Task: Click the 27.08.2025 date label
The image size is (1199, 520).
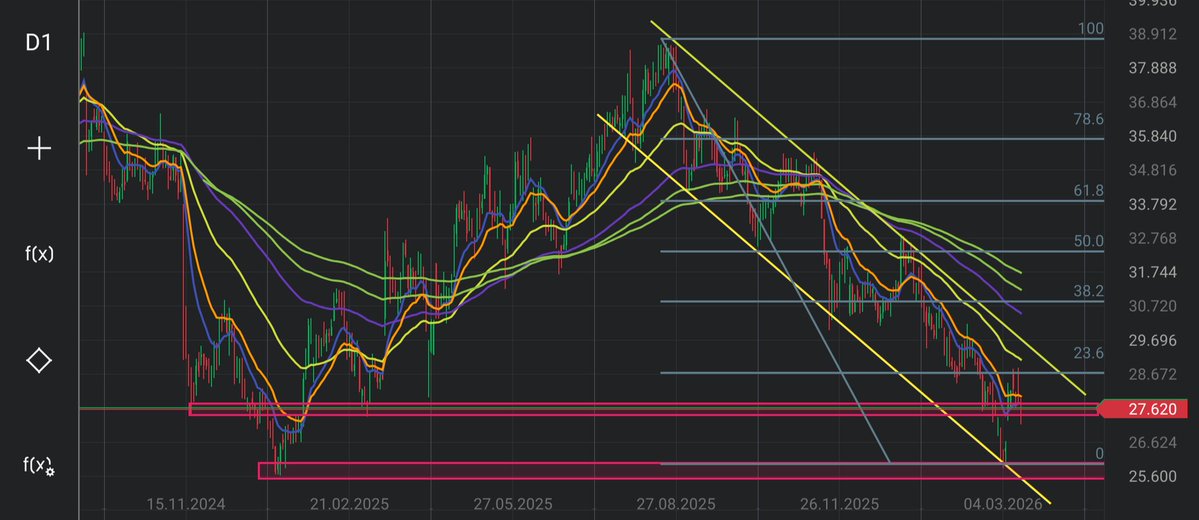Action: coord(676,505)
